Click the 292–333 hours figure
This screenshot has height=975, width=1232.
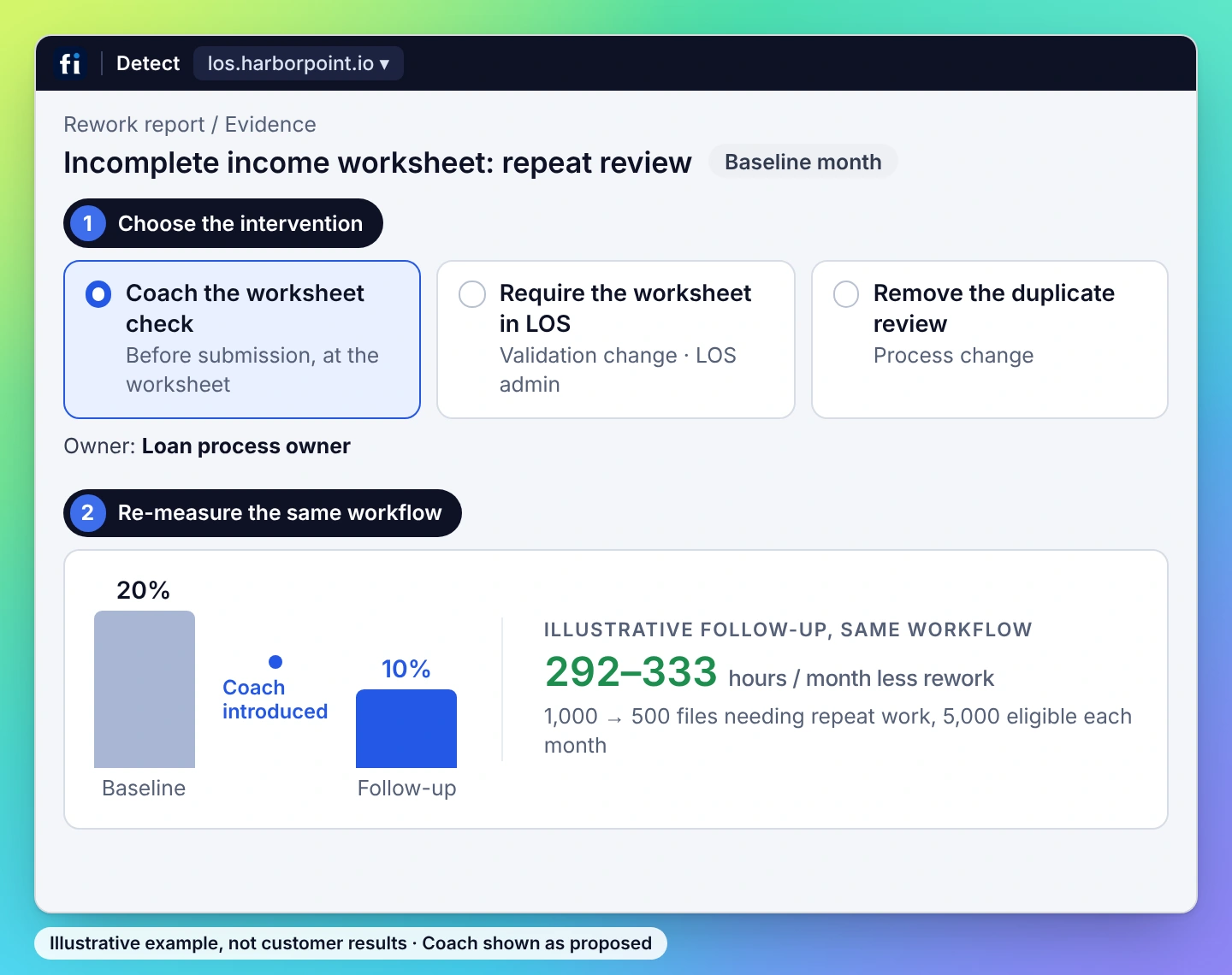[x=631, y=672]
